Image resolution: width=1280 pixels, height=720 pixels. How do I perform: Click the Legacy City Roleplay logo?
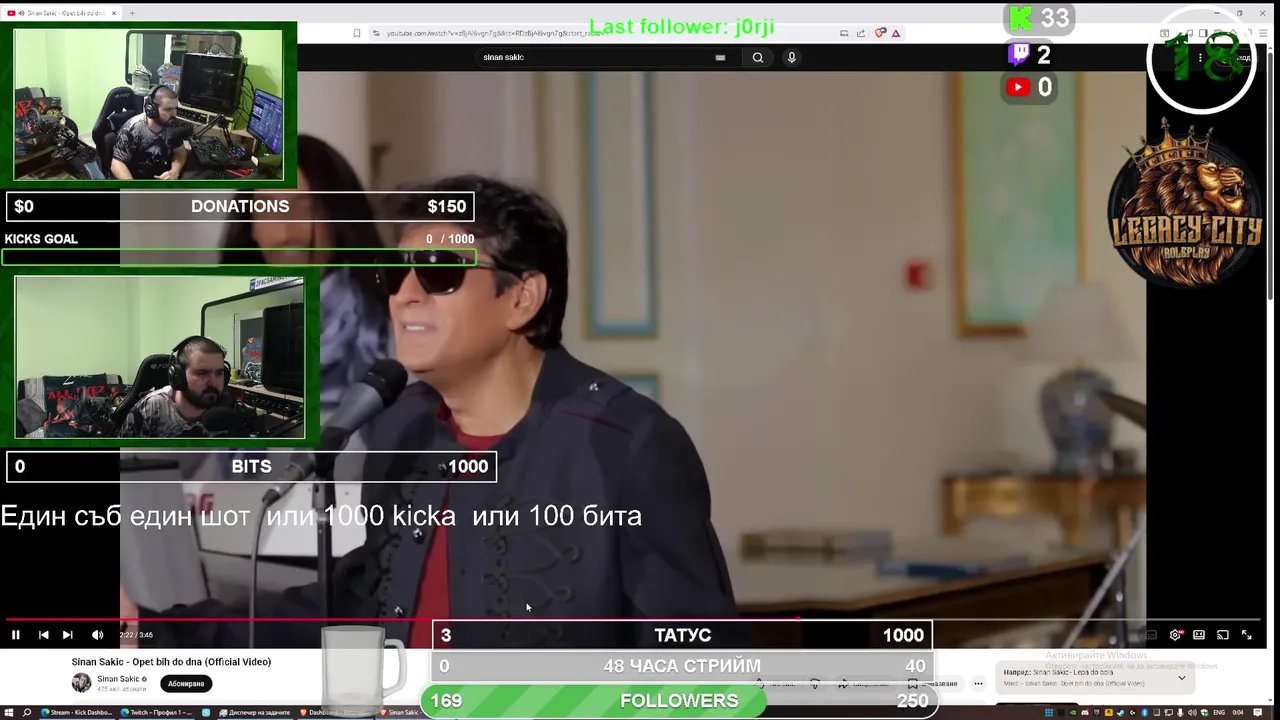(x=1186, y=203)
